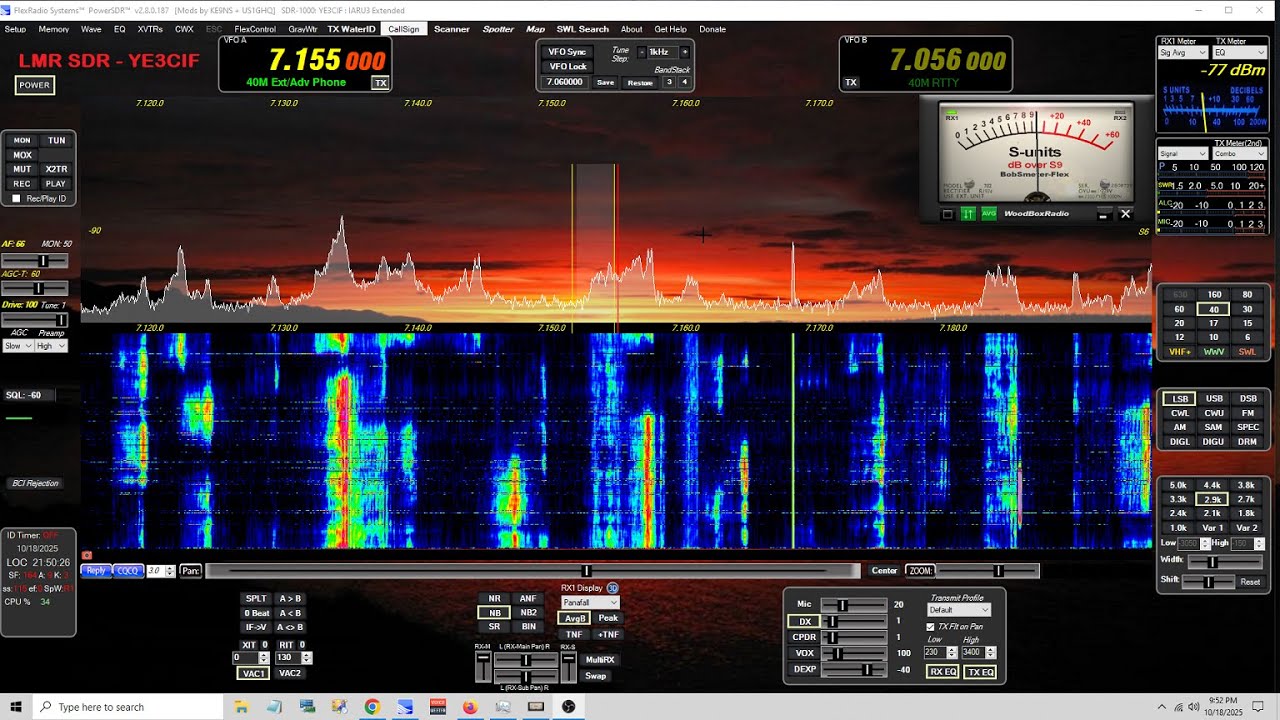Toggle the SPLT split button
Viewport: 1280px width, 720px height.
tap(257, 599)
